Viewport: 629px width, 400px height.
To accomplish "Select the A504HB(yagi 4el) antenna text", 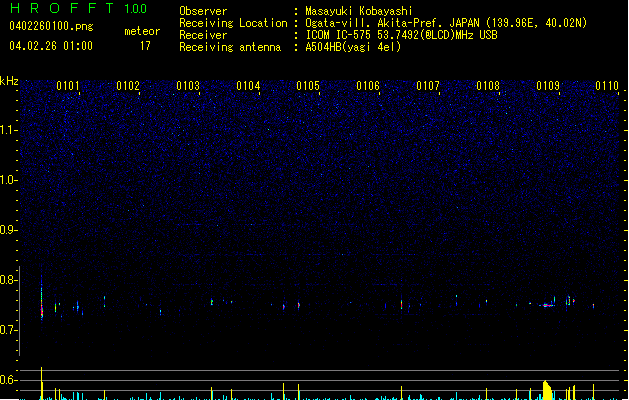I will (353, 47).
